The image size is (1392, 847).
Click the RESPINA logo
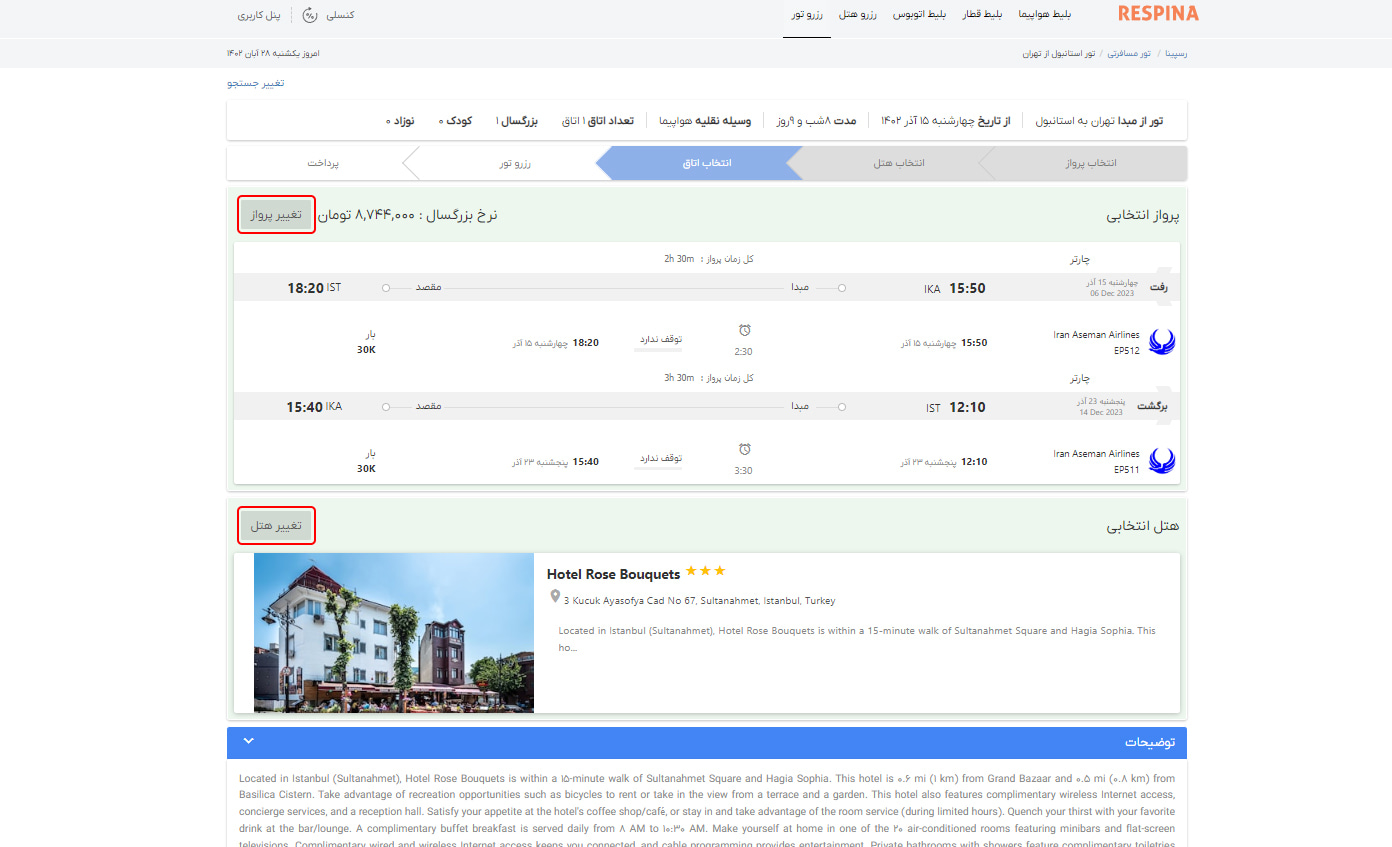coord(1158,14)
